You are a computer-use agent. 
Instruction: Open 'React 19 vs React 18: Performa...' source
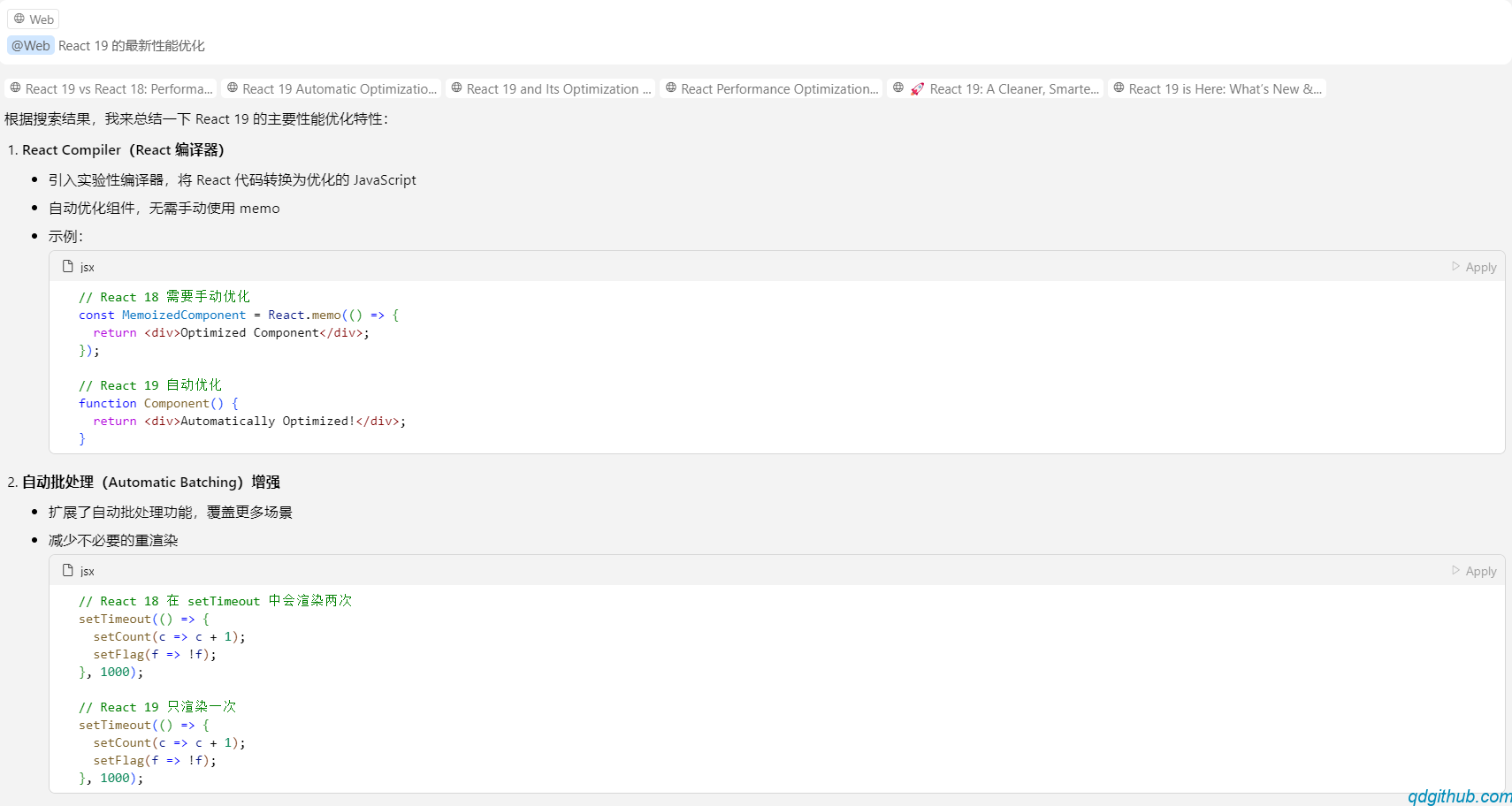click(x=111, y=88)
